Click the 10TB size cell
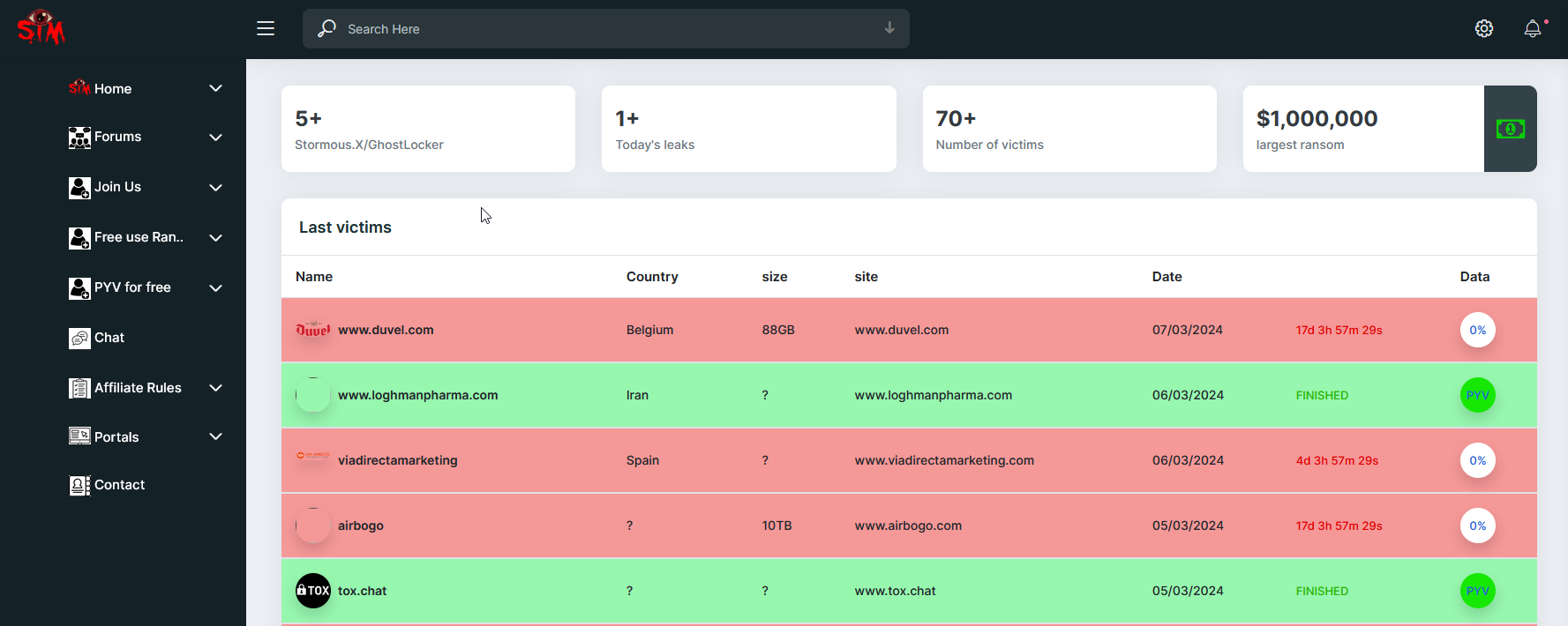This screenshot has width=1568, height=626. point(776,525)
